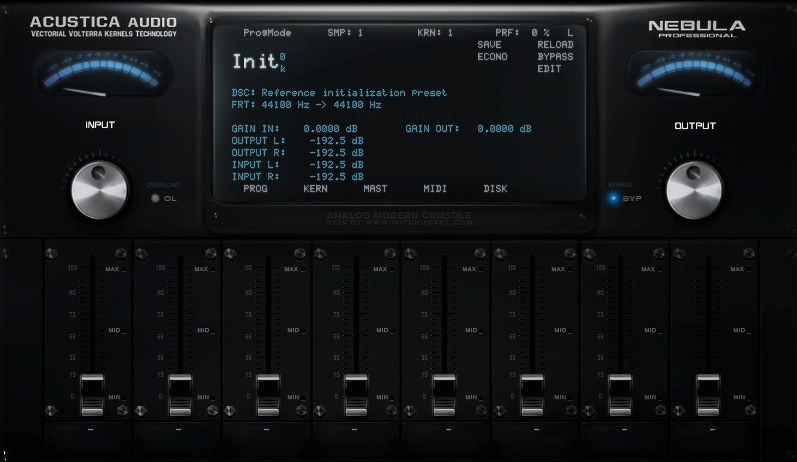Click the ProgMode label
Screen dimensions: 797x462
click(267, 33)
